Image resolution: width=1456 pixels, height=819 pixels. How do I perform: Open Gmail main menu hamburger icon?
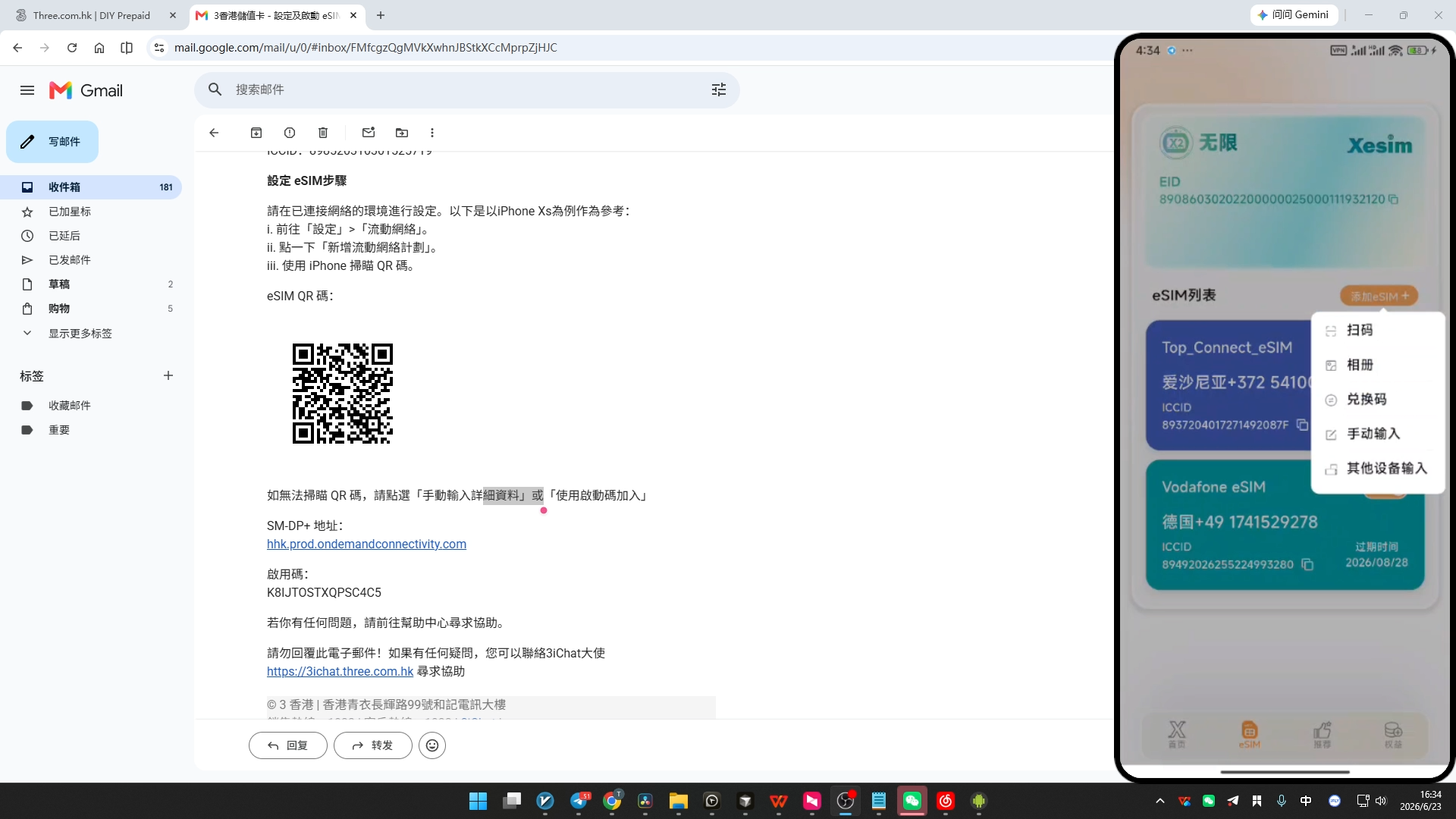[x=27, y=90]
